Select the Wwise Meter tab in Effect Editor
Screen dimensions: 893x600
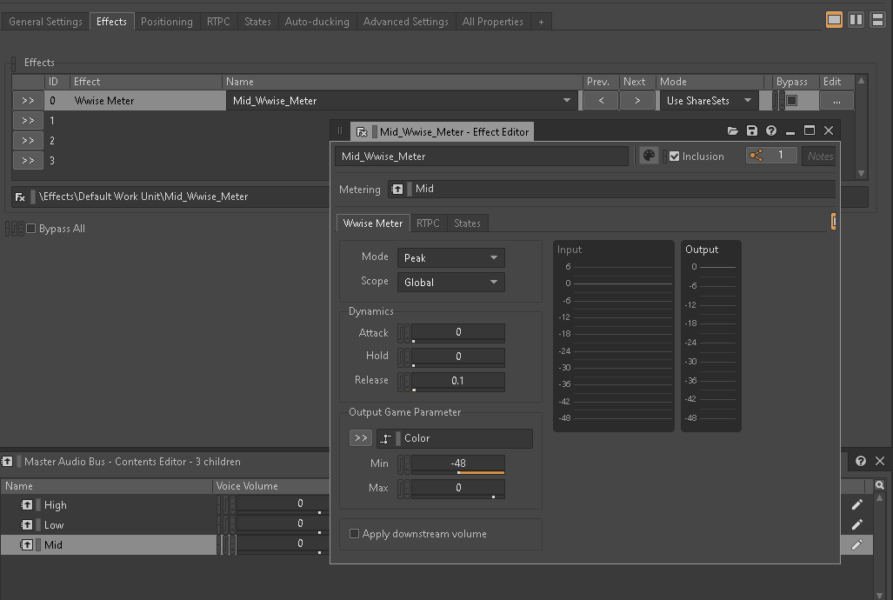[x=373, y=223]
